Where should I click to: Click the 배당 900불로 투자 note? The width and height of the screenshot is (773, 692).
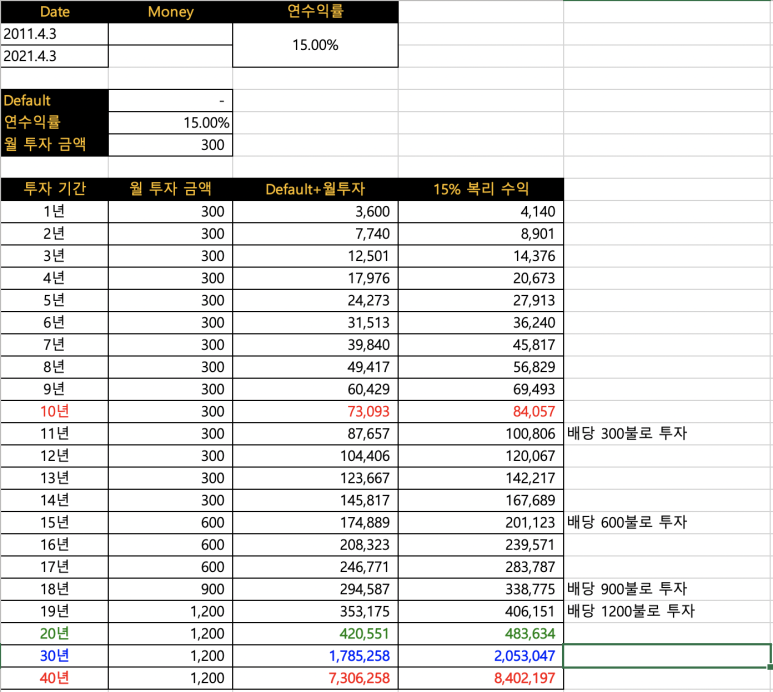(x=627, y=588)
